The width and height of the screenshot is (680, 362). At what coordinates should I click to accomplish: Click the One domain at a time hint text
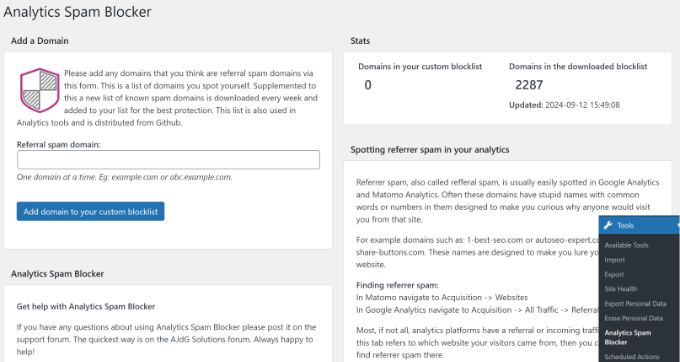coord(124,177)
